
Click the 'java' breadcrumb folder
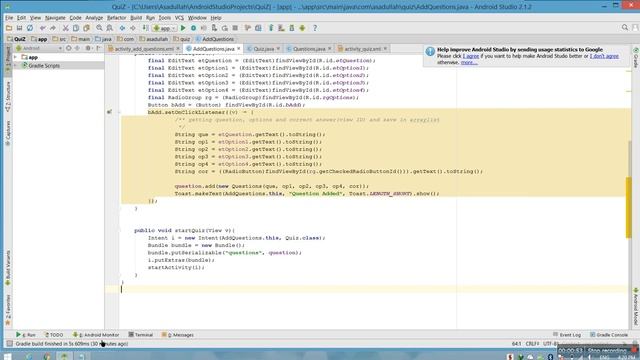103,39
